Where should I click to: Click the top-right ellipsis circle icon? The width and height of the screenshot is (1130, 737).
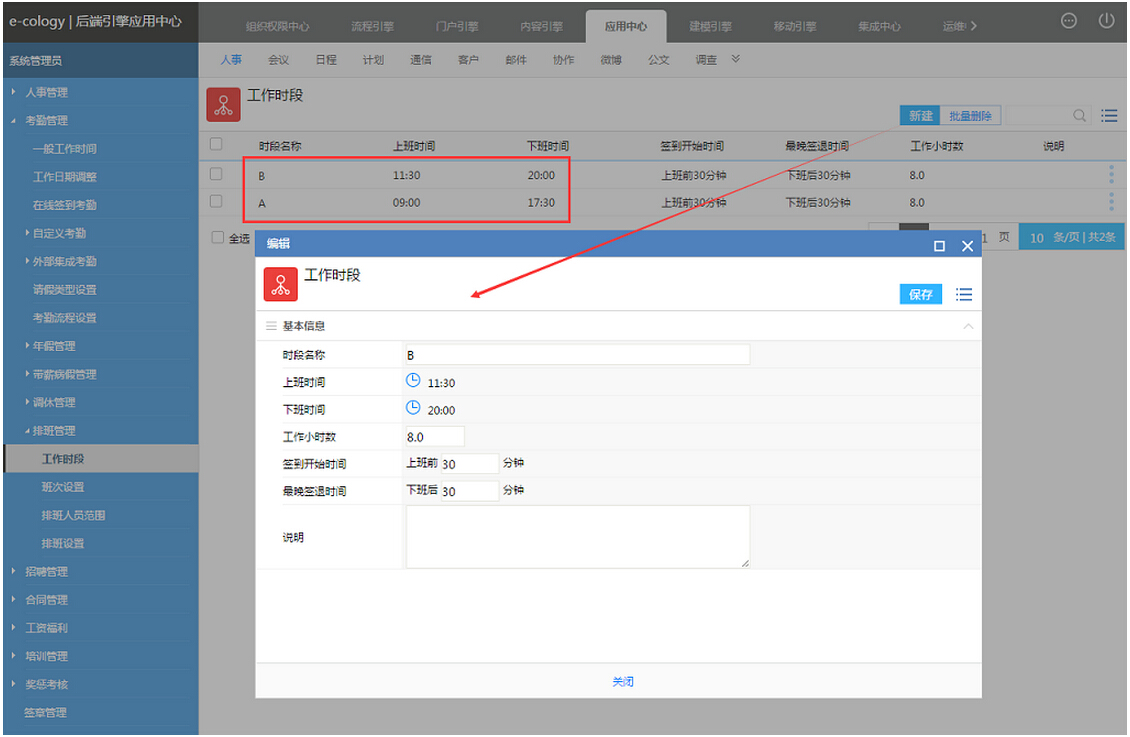(x=1069, y=21)
